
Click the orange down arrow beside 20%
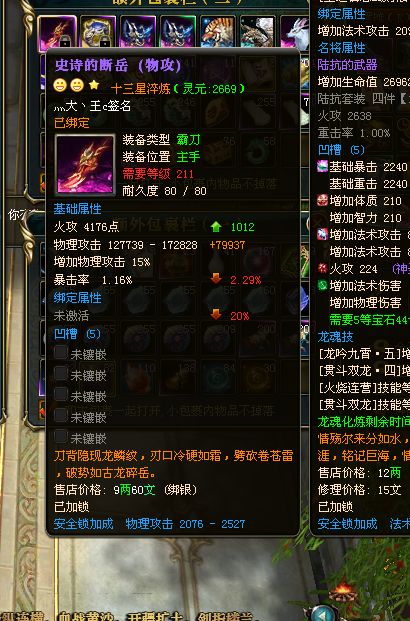(216, 314)
